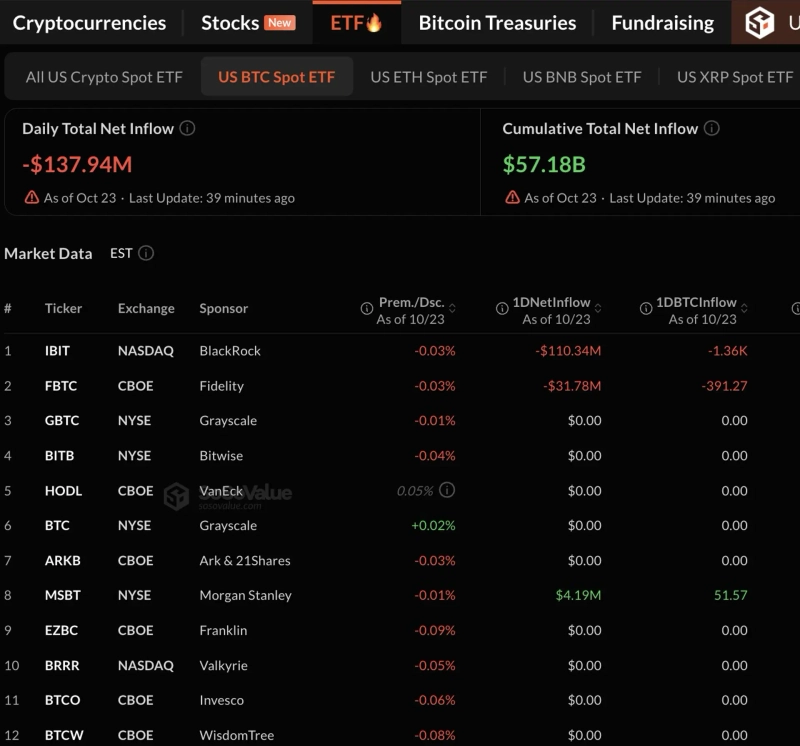Click the info icon before 1DBTCInflow header

tap(646, 308)
